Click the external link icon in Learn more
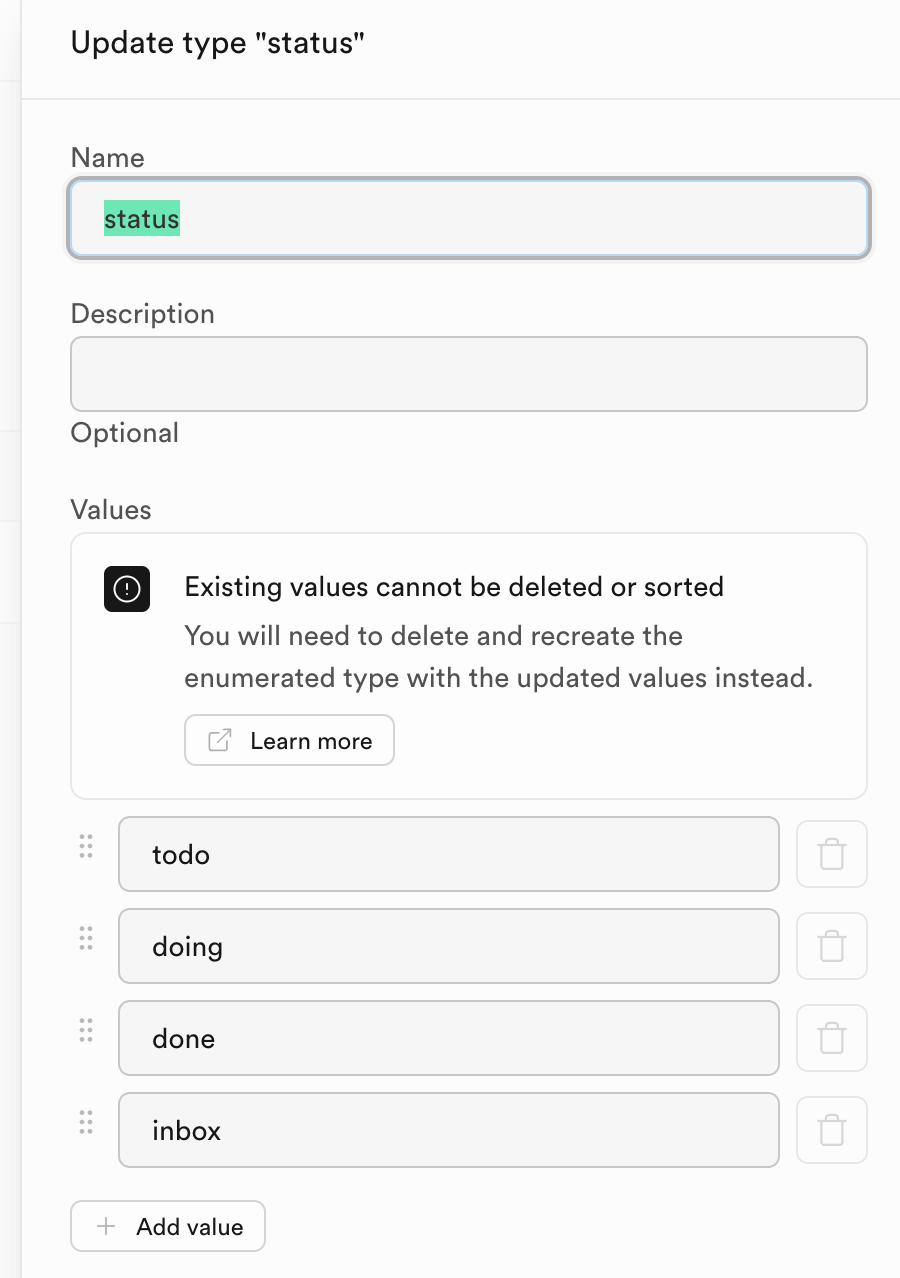Image resolution: width=900 pixels, height=1278 pixels. [219, 740]
